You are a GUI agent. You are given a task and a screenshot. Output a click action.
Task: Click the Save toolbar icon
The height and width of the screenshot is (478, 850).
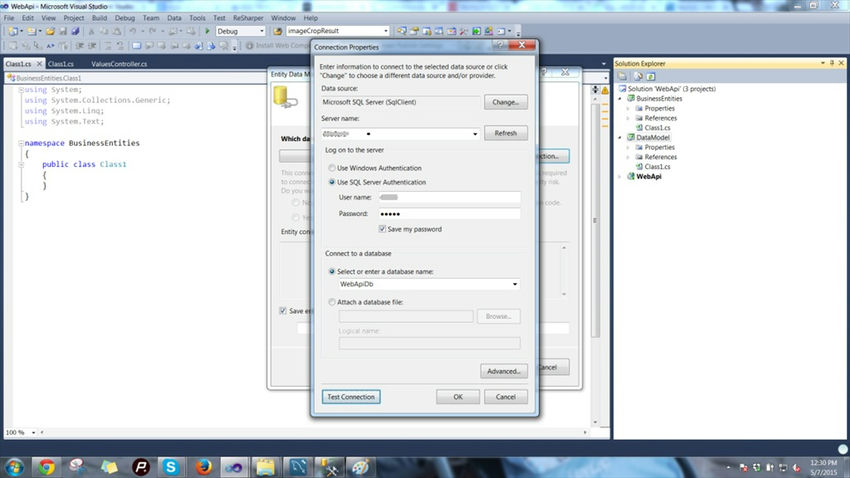point(63,31)
